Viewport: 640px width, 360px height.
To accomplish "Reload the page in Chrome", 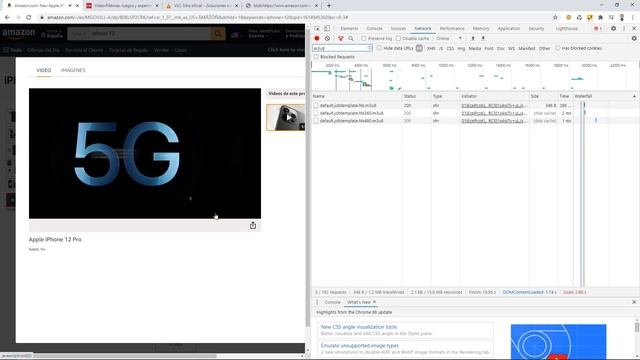I will pyautogui.click(x=29, y=18).
